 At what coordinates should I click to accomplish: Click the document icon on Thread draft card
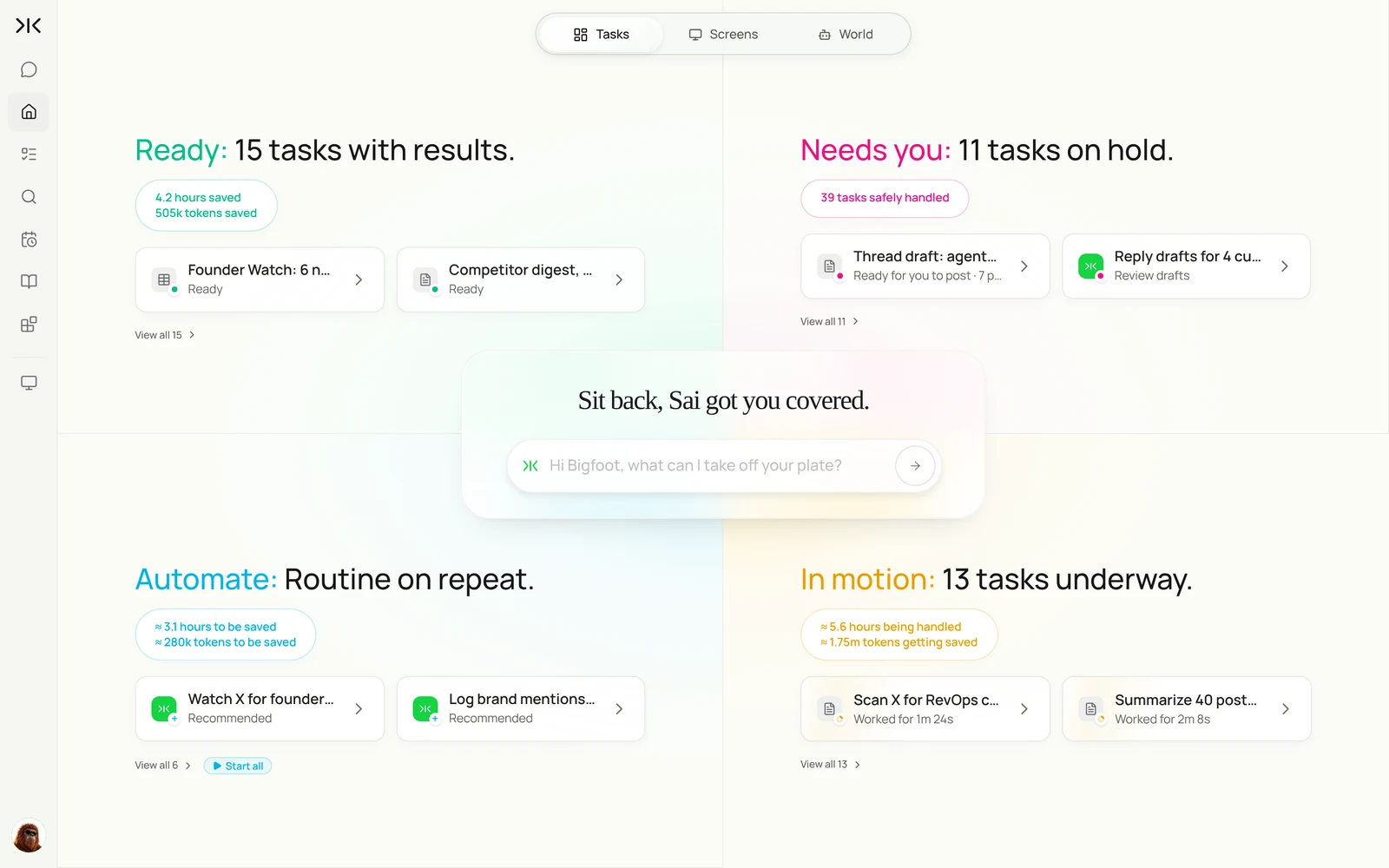(830, 266)
